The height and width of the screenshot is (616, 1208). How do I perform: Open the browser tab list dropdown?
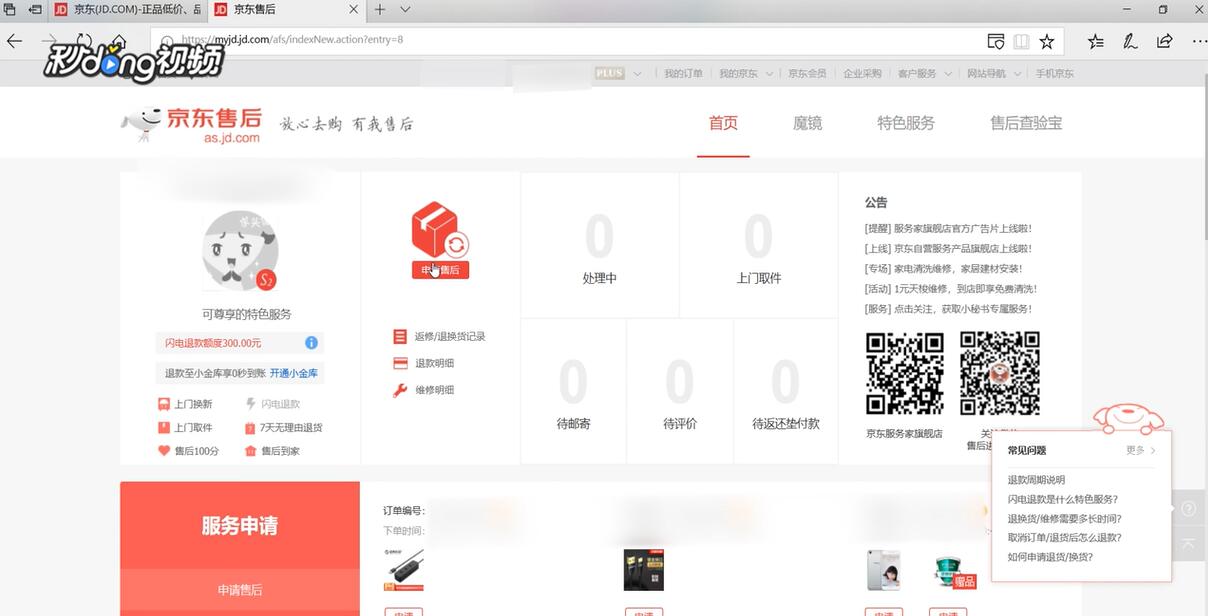point(405,9)
